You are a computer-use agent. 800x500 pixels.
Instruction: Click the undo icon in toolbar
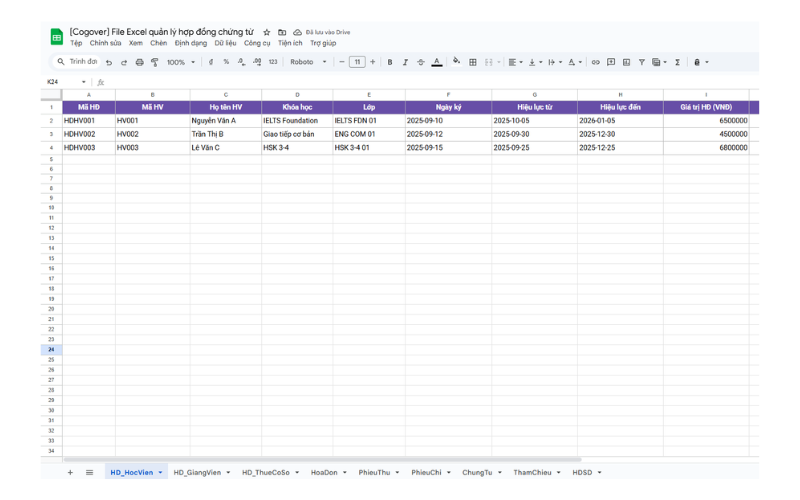(109, 62)
